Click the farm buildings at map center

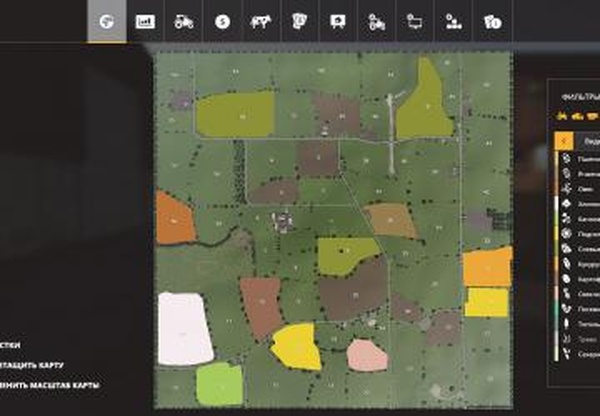tap(282, 222)
